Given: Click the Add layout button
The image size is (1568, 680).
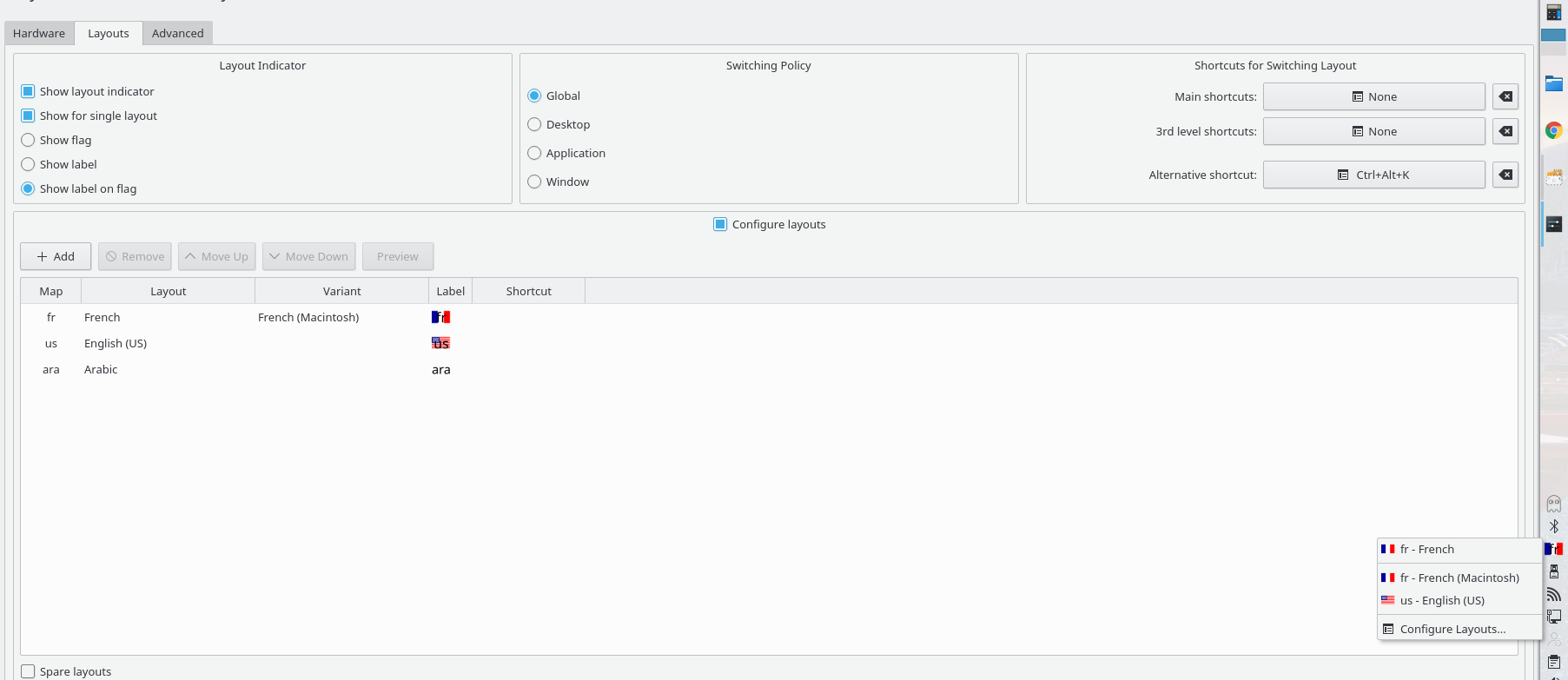Looking at the screenshot, I should [56, 256].
